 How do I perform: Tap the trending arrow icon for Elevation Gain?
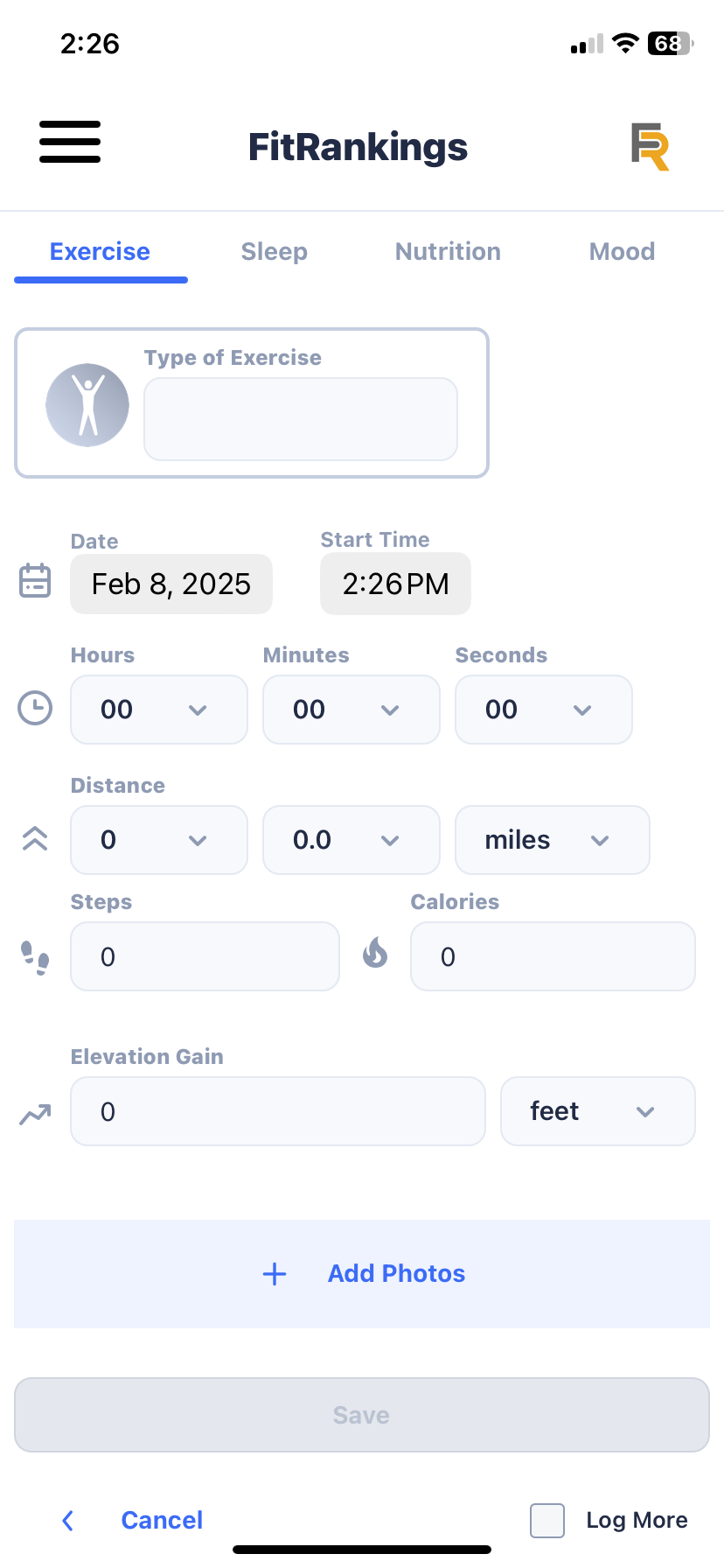(35, 1114)
